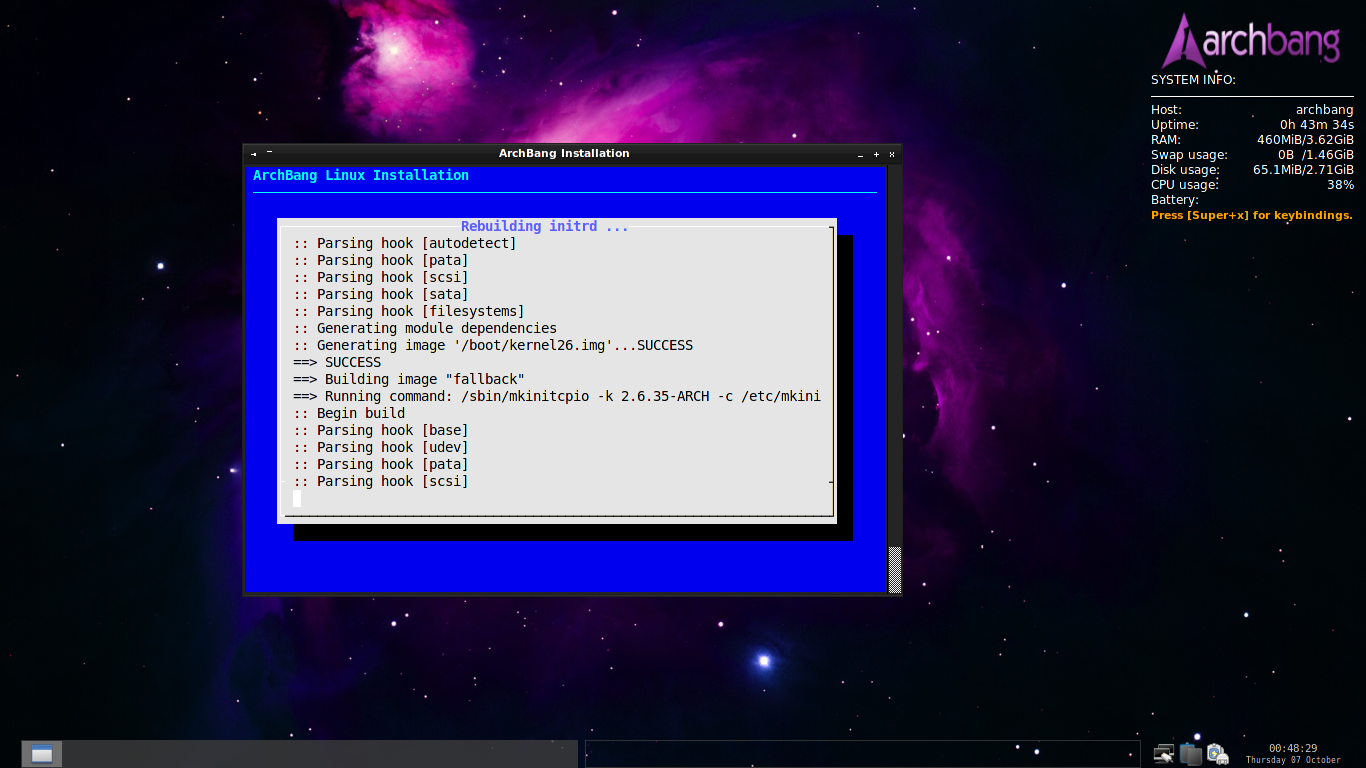Open the clipboard manager tray icon
The image size is (1366, 768).
coord(1190,754)
